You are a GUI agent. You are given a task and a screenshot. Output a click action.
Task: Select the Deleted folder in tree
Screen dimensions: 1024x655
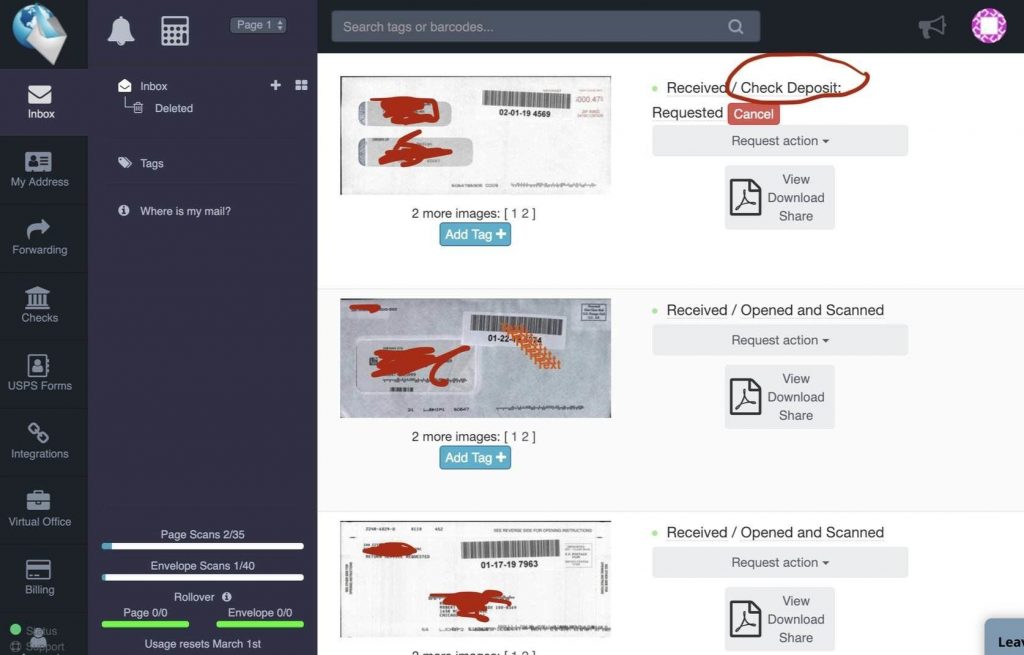[173, 108]
